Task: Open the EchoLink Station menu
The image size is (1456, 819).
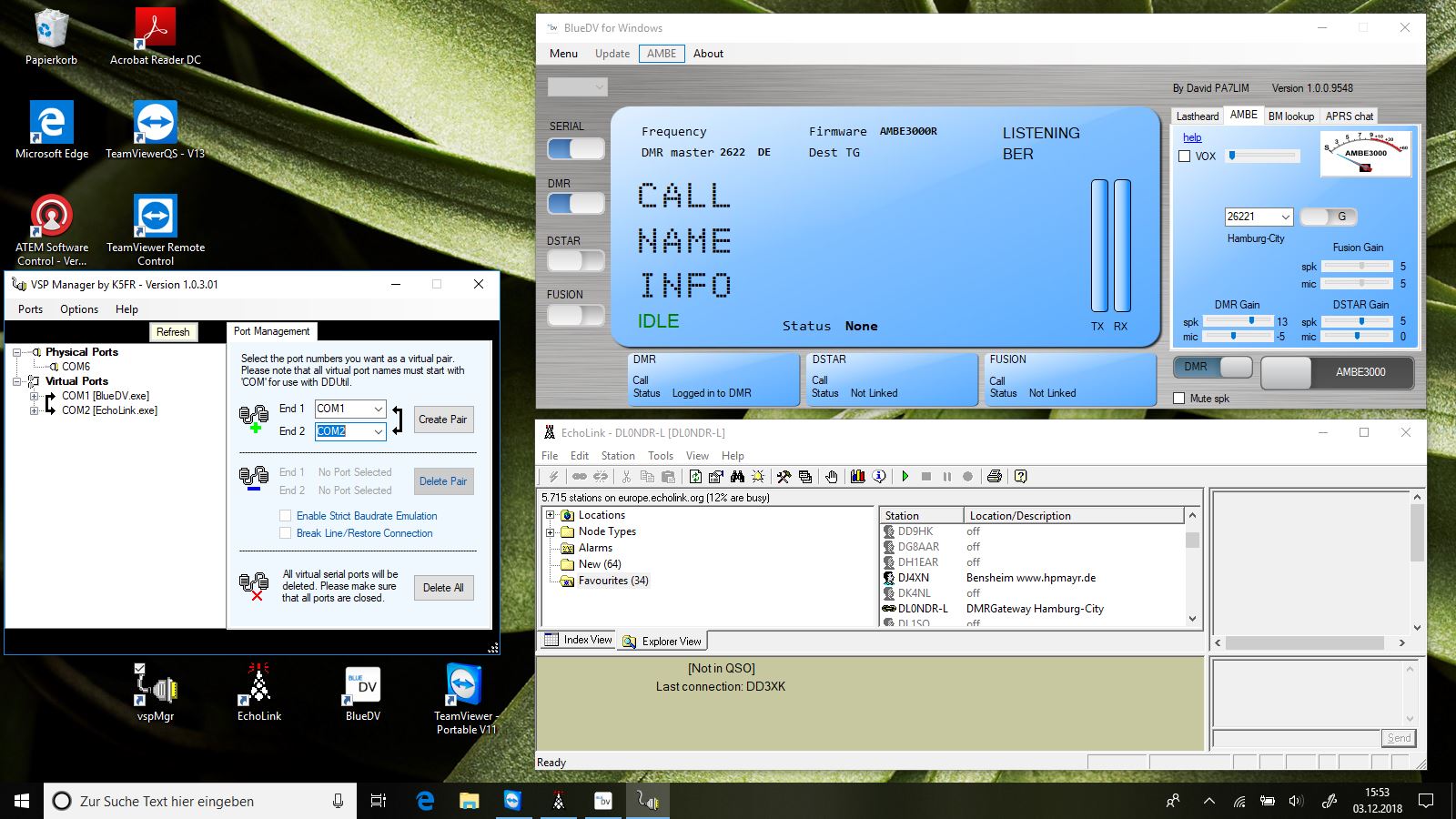Action: click(618, 456)
